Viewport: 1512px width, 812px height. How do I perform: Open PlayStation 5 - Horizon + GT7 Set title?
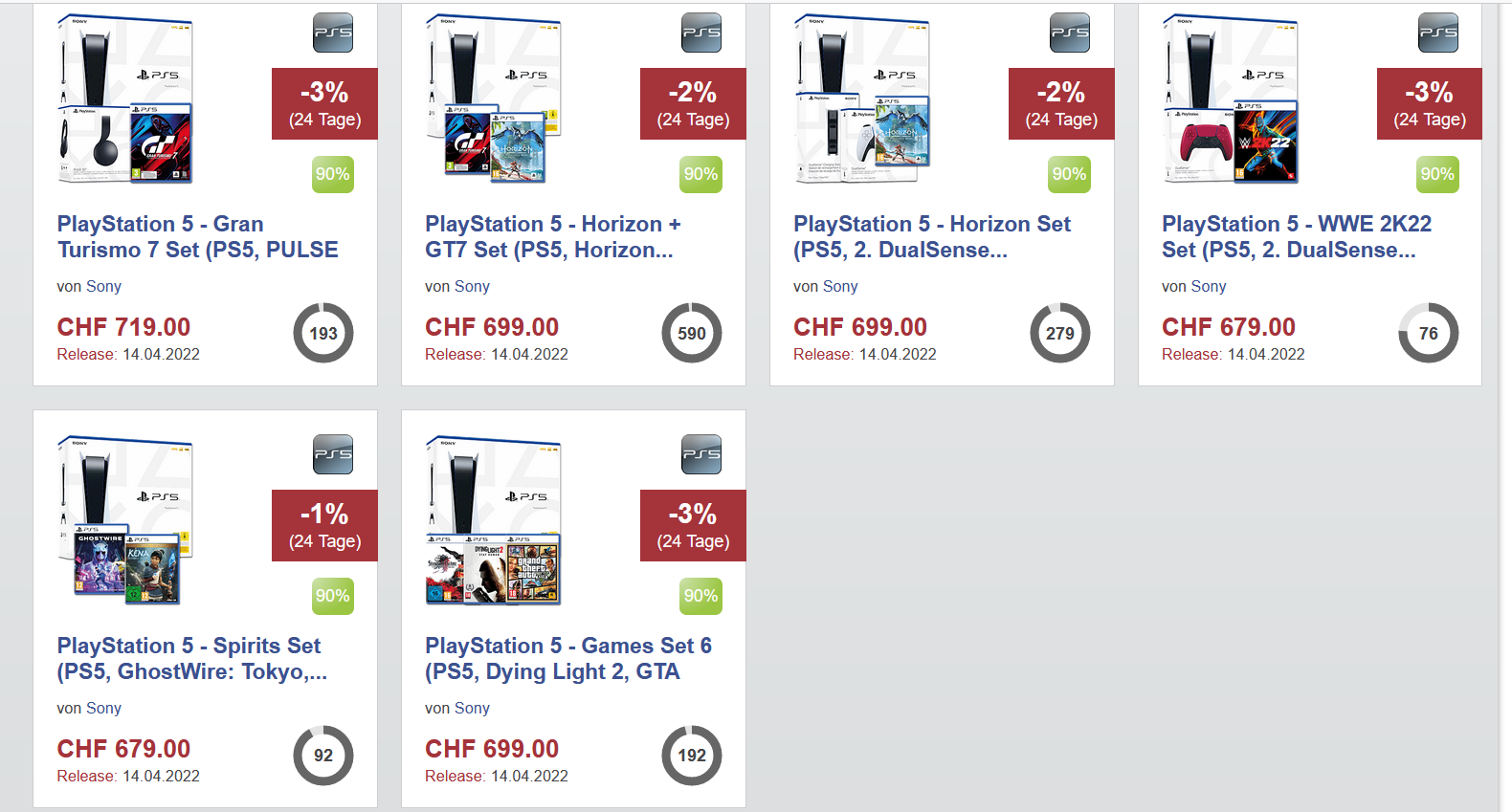pos(552,237)
